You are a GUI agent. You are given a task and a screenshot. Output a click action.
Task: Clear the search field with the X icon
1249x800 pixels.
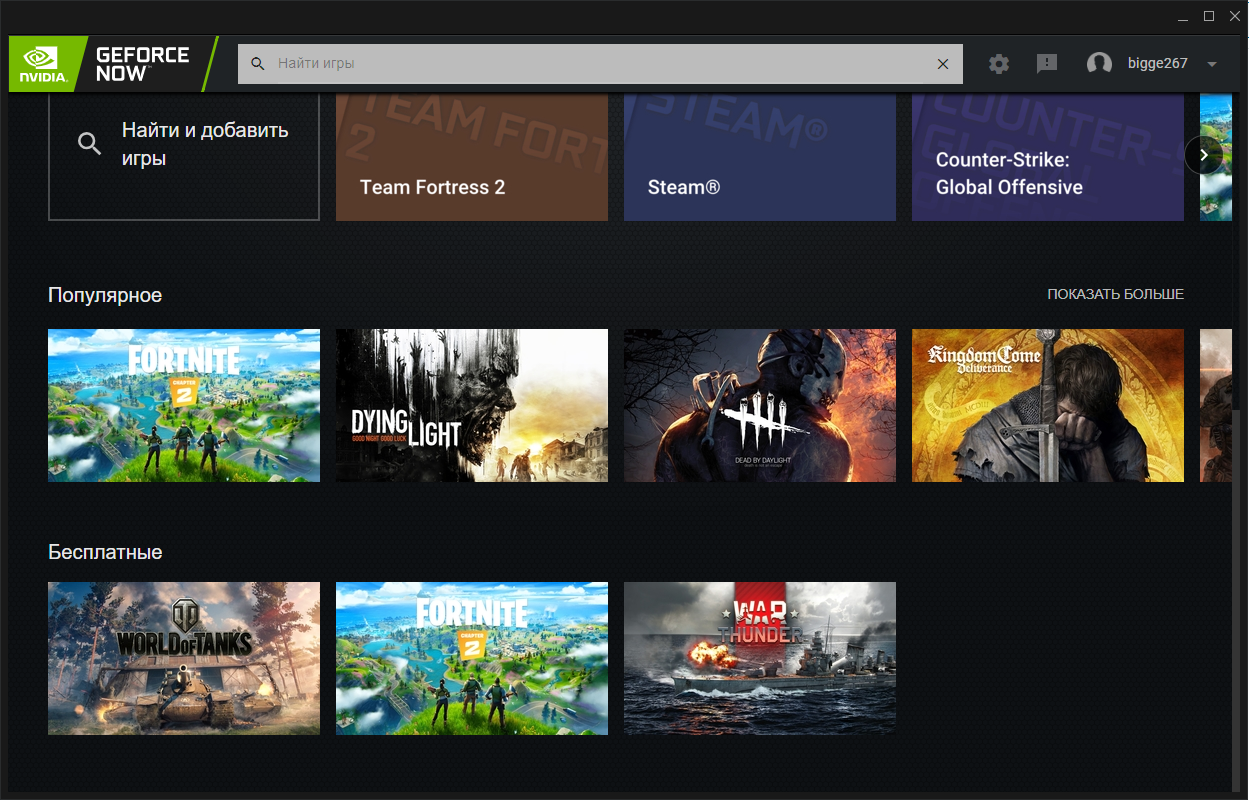click(943, 64)
